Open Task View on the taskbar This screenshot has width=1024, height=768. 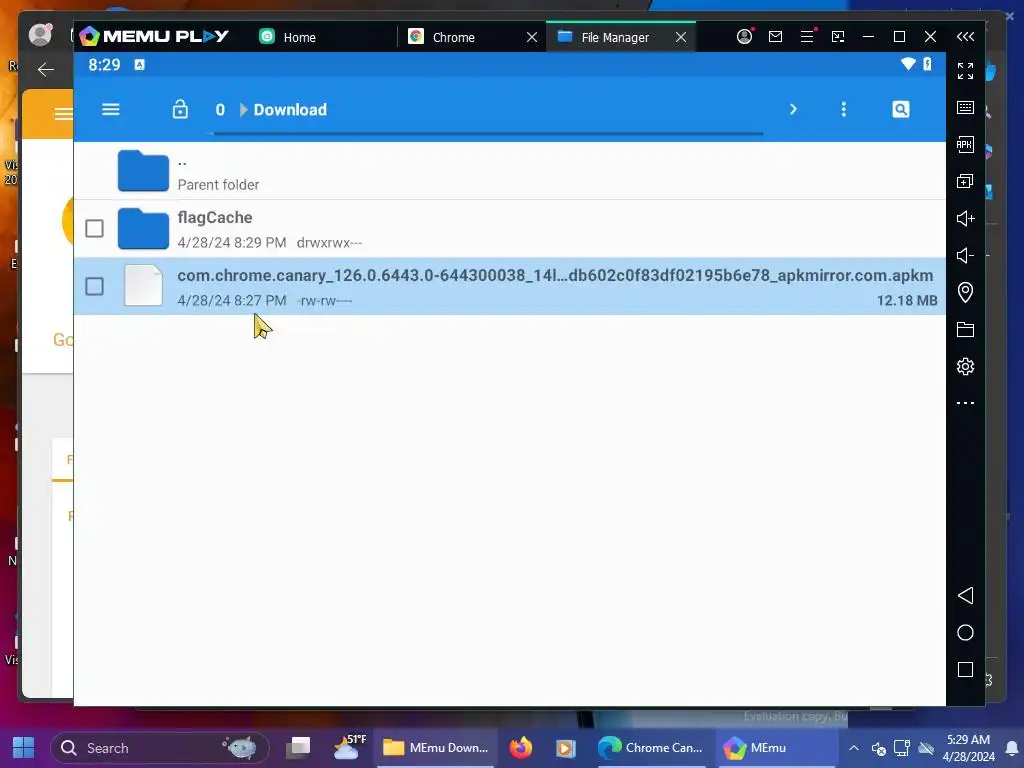pyautogui.click(x=298, y=747)
